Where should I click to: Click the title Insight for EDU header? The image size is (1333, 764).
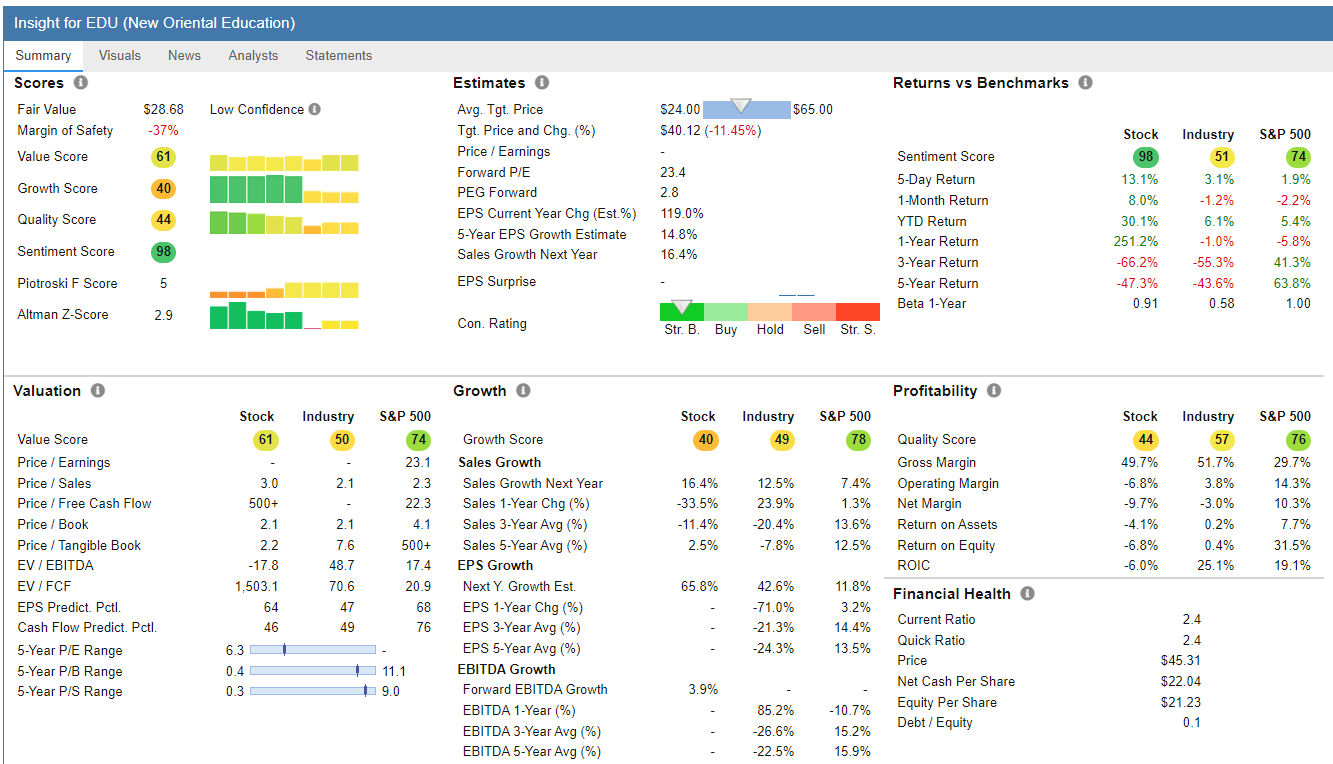point(155,23)
